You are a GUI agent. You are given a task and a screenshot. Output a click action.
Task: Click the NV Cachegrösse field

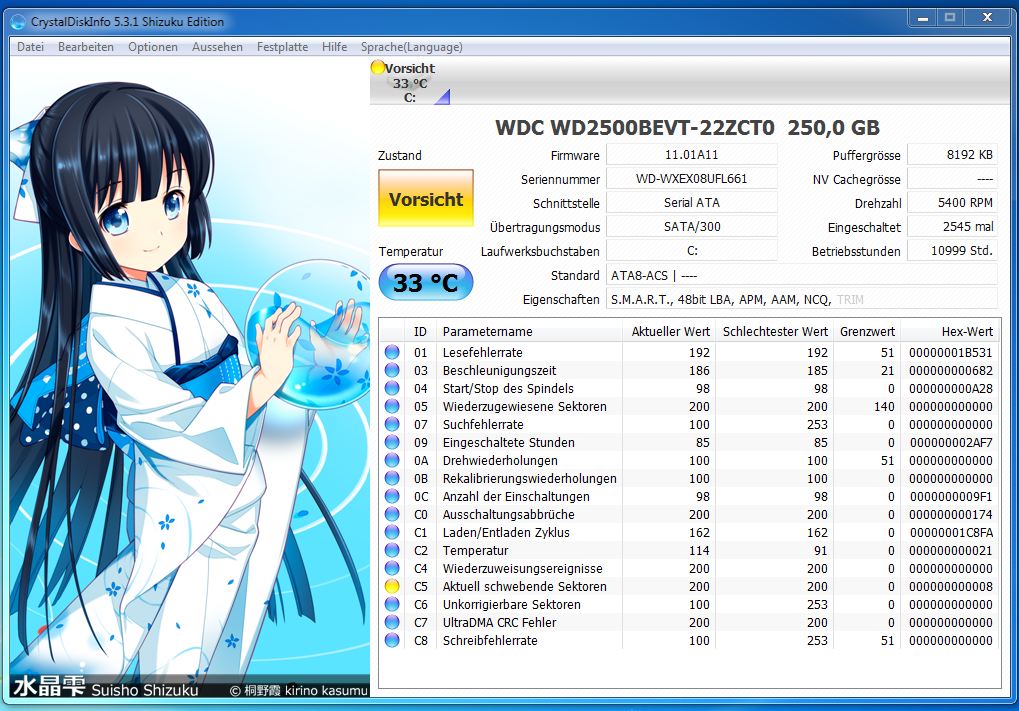point(952,179)
